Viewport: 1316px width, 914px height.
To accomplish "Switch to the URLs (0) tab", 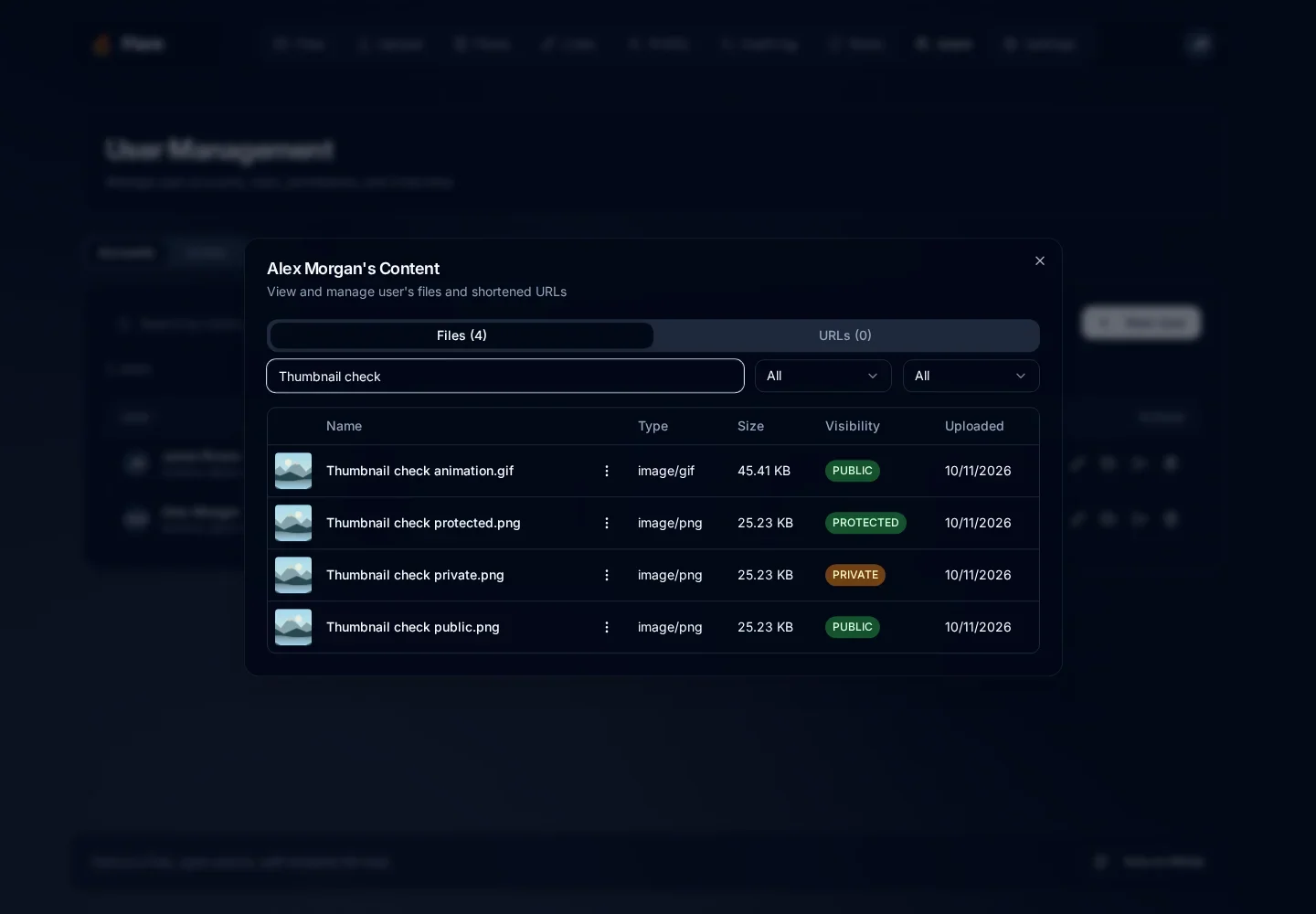I will (845, 335).
